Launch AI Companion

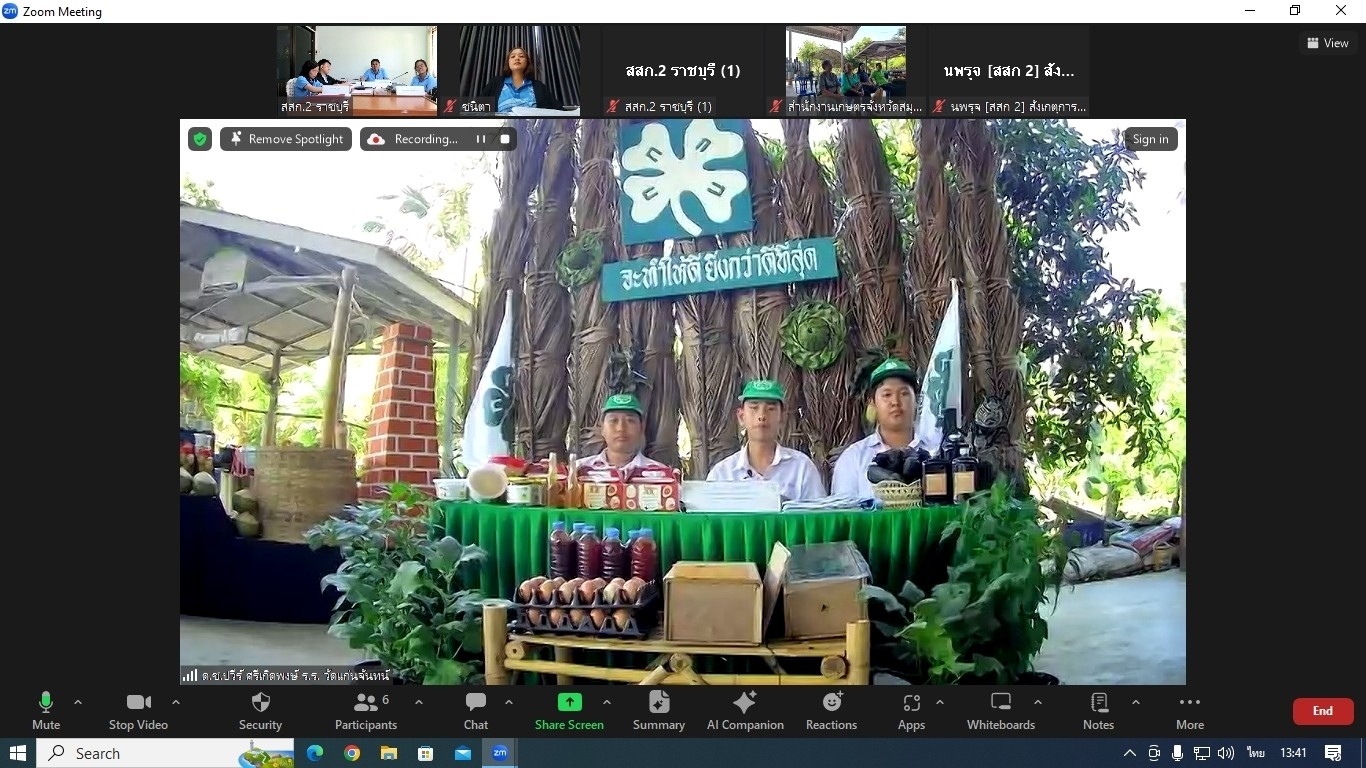click(745, 710)
